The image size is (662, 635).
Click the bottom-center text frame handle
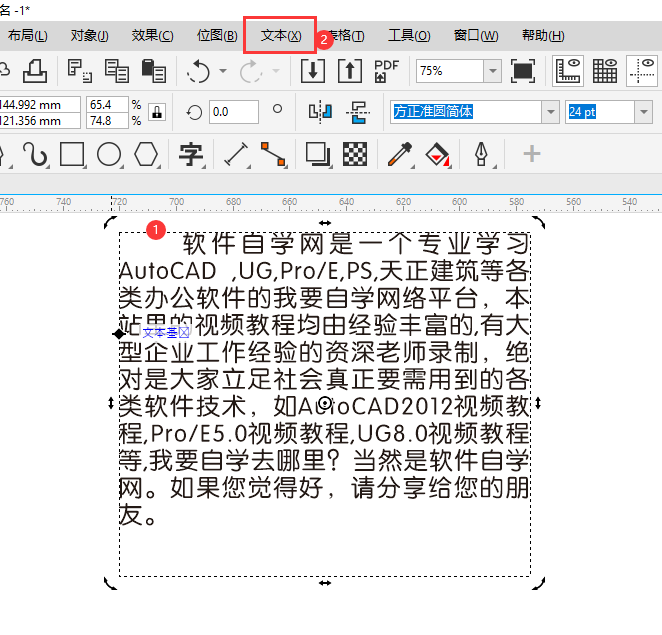[x=325, y=583]
